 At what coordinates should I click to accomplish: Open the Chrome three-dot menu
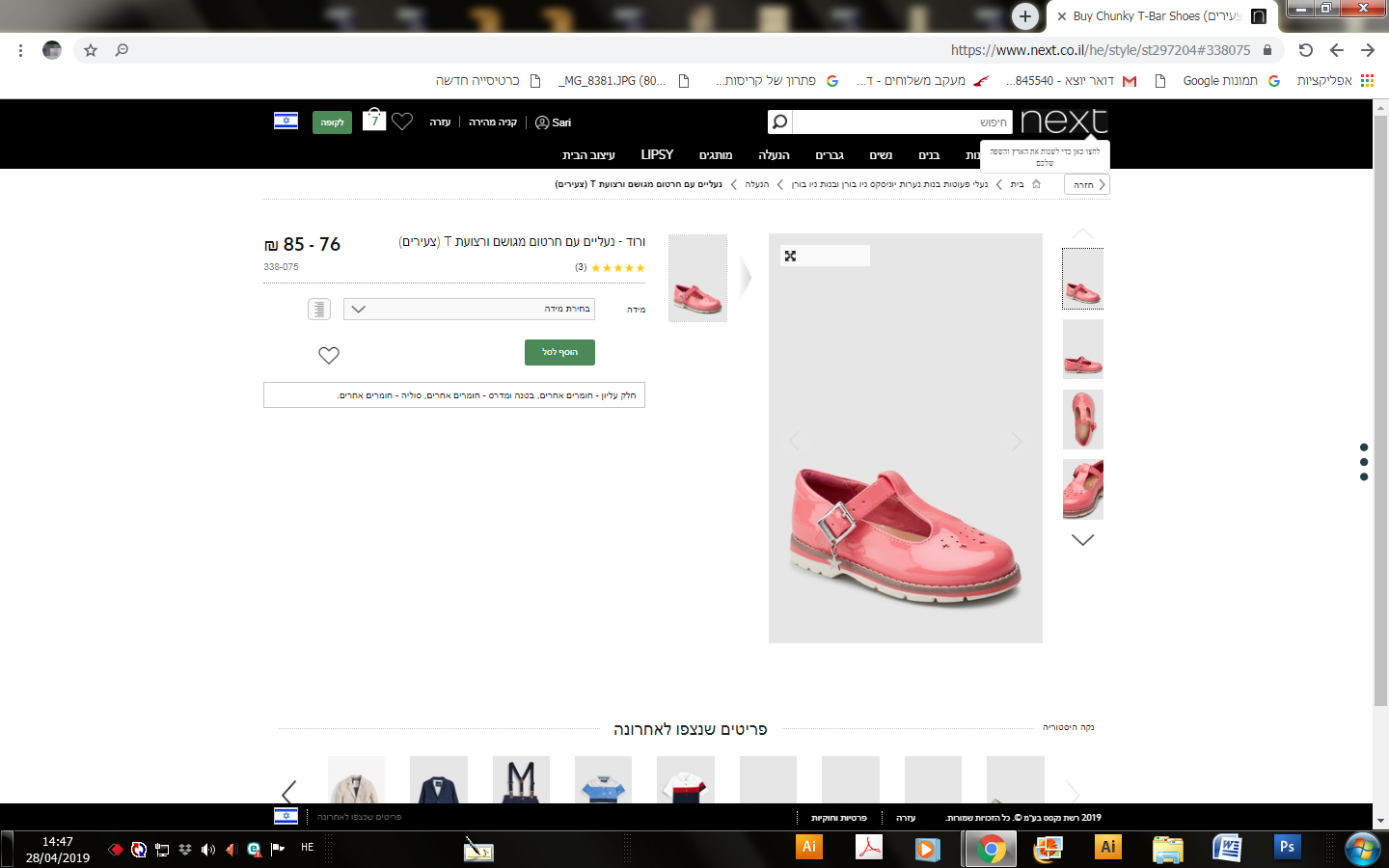point(20,50)
